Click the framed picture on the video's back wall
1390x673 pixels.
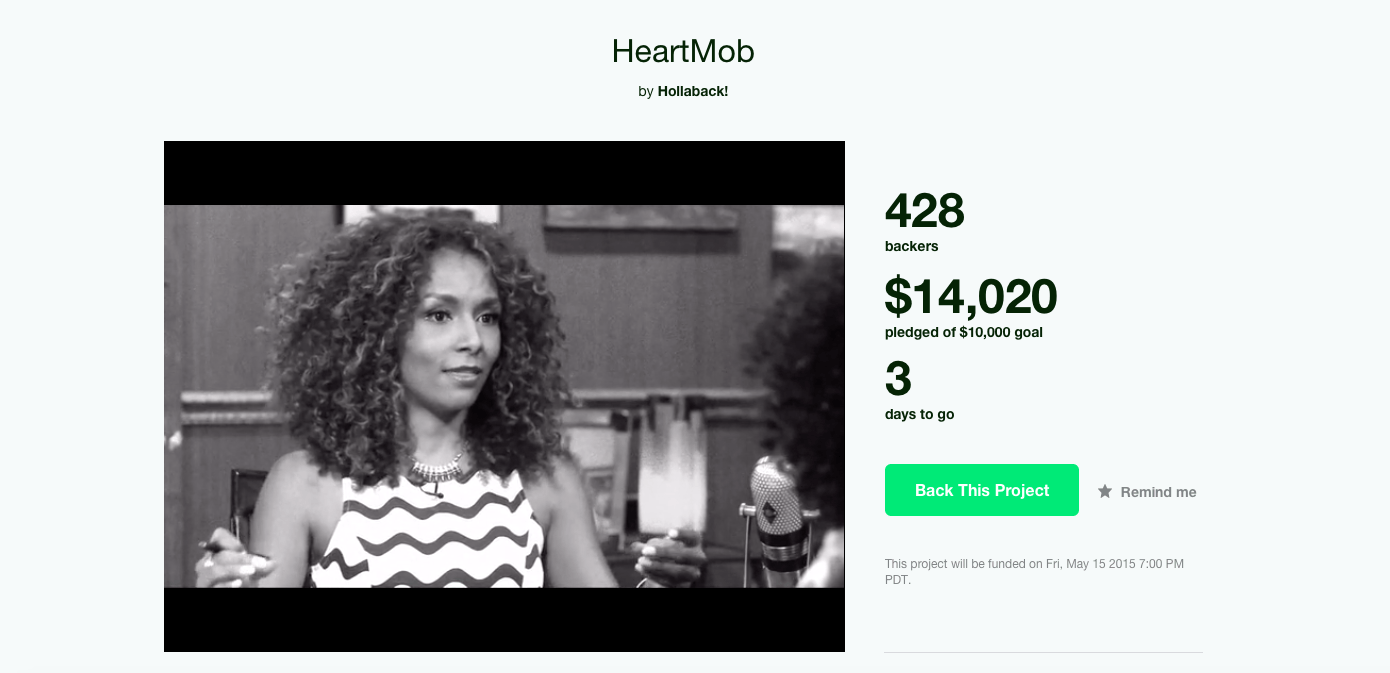tap(640, 216)
